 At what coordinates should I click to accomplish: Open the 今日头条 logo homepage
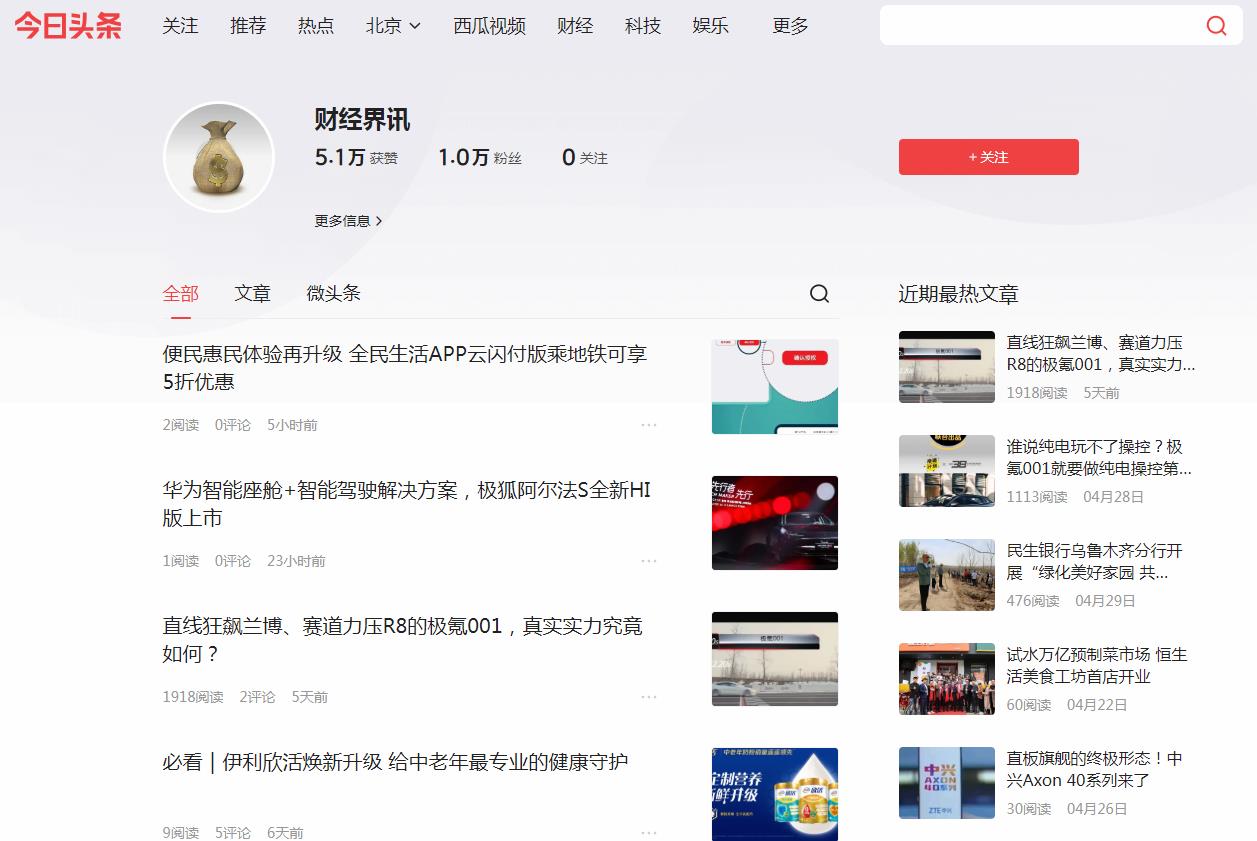pyautogui.click(x=68, y=26)
